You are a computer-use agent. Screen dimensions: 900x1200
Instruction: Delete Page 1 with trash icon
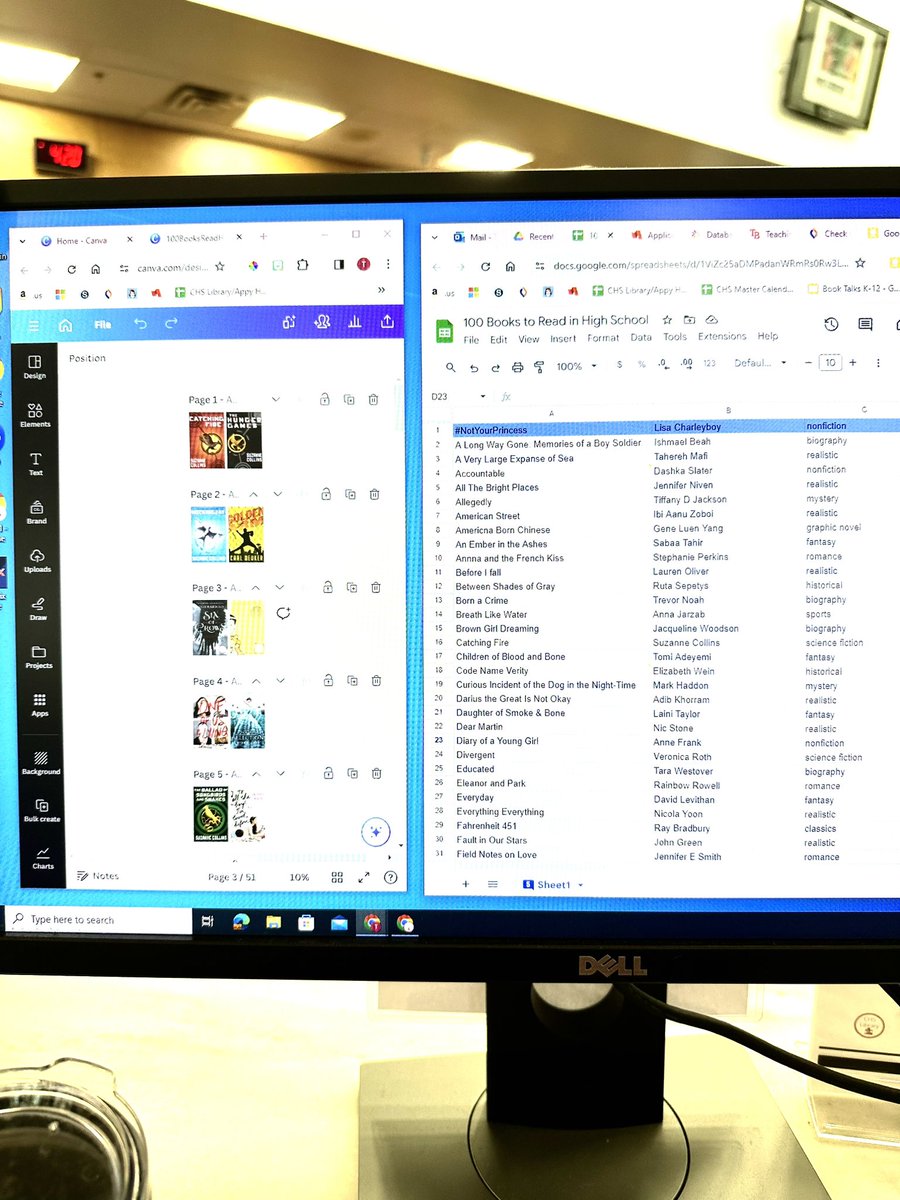[373, 399]
